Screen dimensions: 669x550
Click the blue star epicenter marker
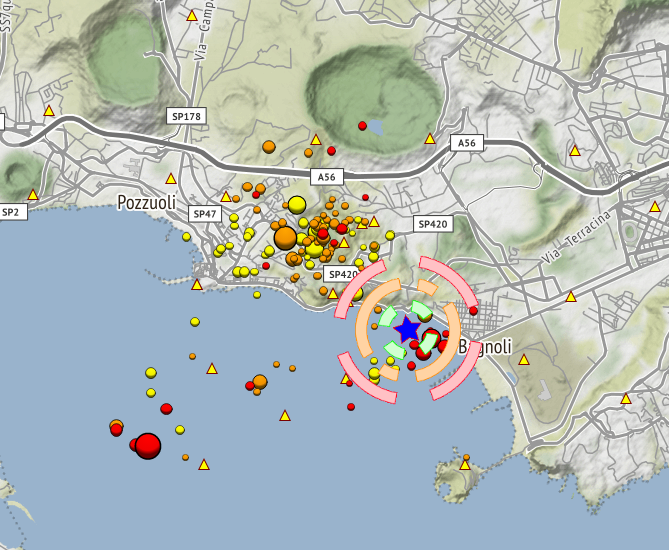407,329
